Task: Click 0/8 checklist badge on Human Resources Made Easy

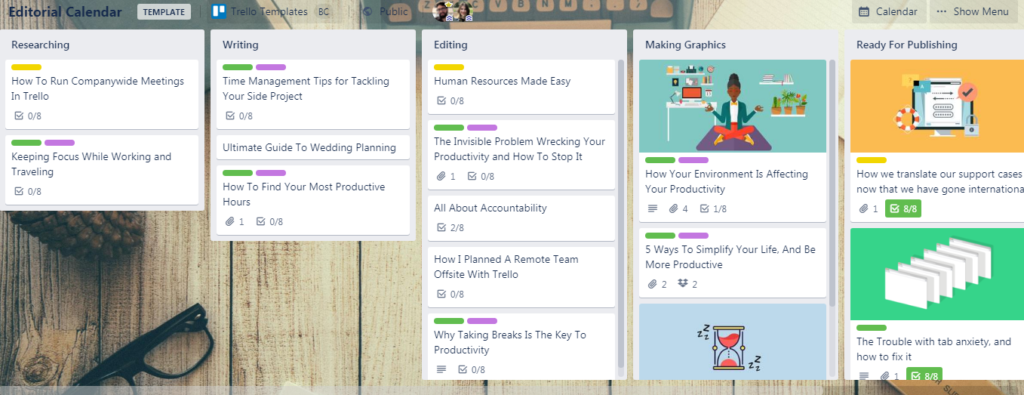Action: click(450, 101)
